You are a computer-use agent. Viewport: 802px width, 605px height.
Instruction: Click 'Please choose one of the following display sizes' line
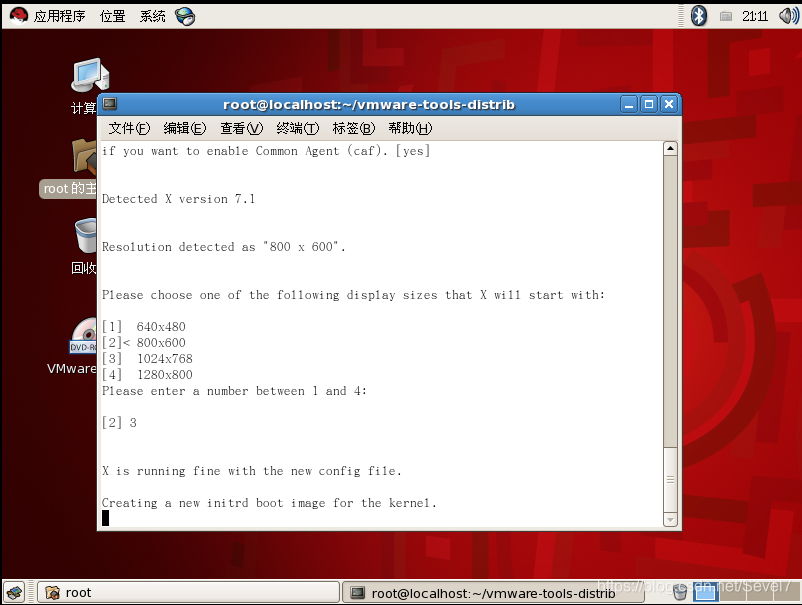[x=353, y=295]
